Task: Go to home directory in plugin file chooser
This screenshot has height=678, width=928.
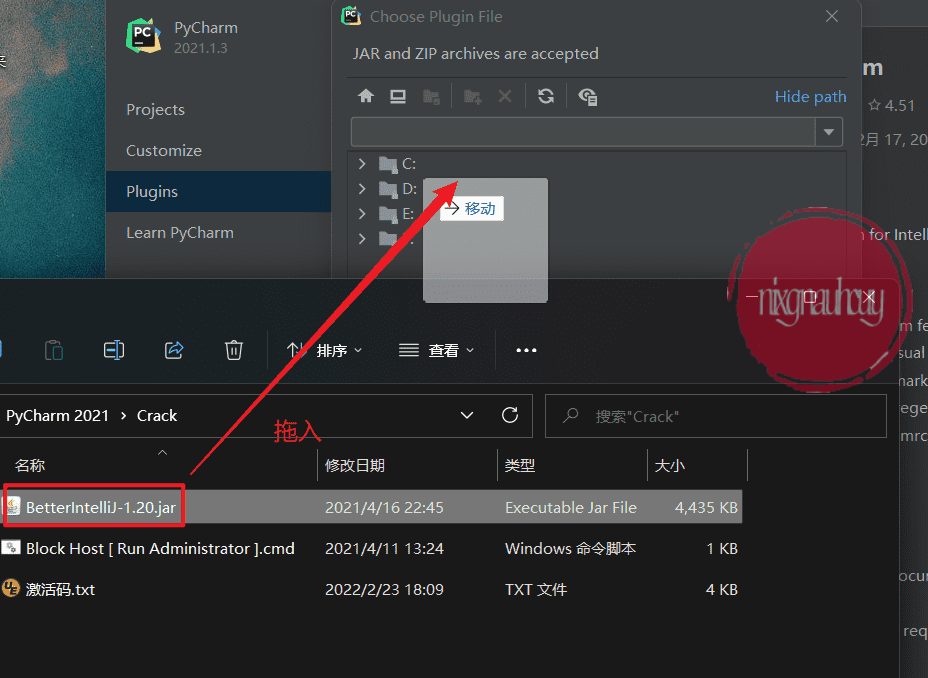Action: coord(366,96)
